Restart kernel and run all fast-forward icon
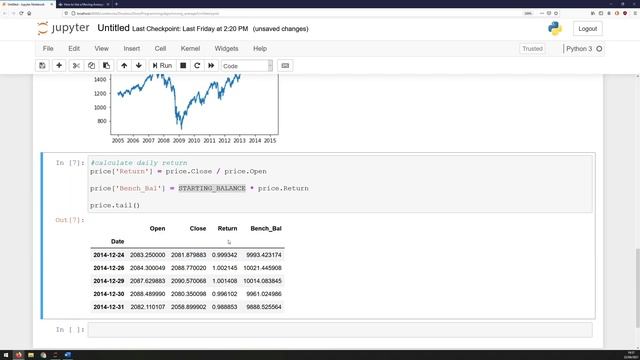 211,66
